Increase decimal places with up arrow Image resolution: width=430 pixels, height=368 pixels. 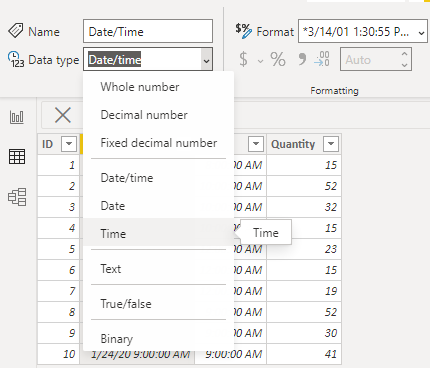[x=404, y=54]
